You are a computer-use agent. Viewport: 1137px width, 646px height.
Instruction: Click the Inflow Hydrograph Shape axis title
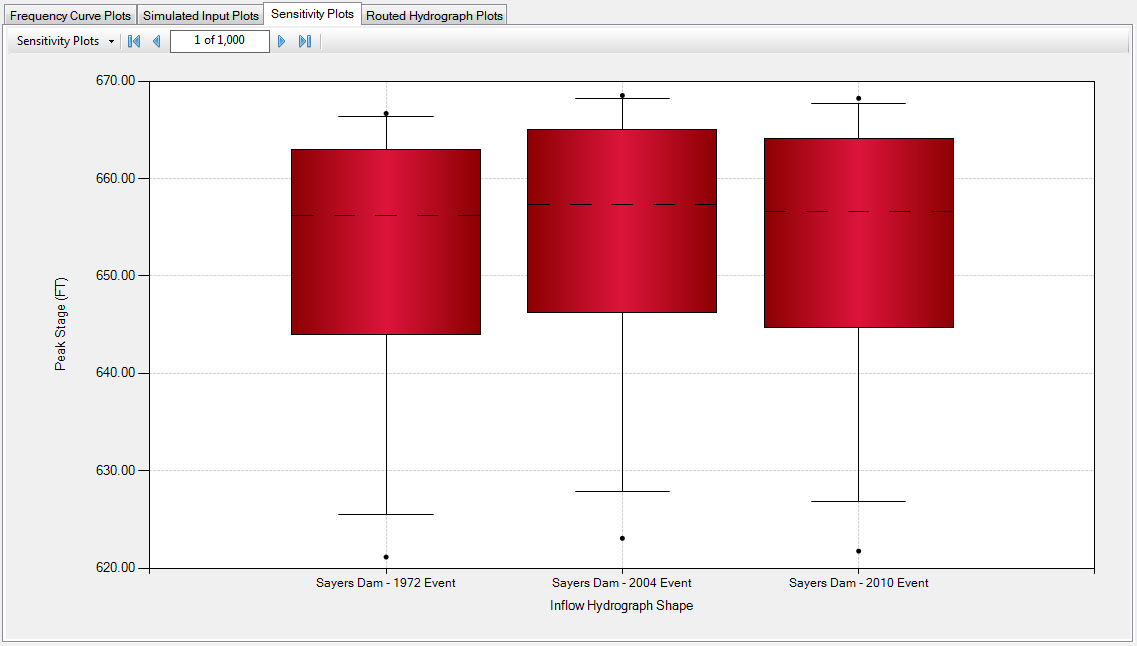pos(621,606)
